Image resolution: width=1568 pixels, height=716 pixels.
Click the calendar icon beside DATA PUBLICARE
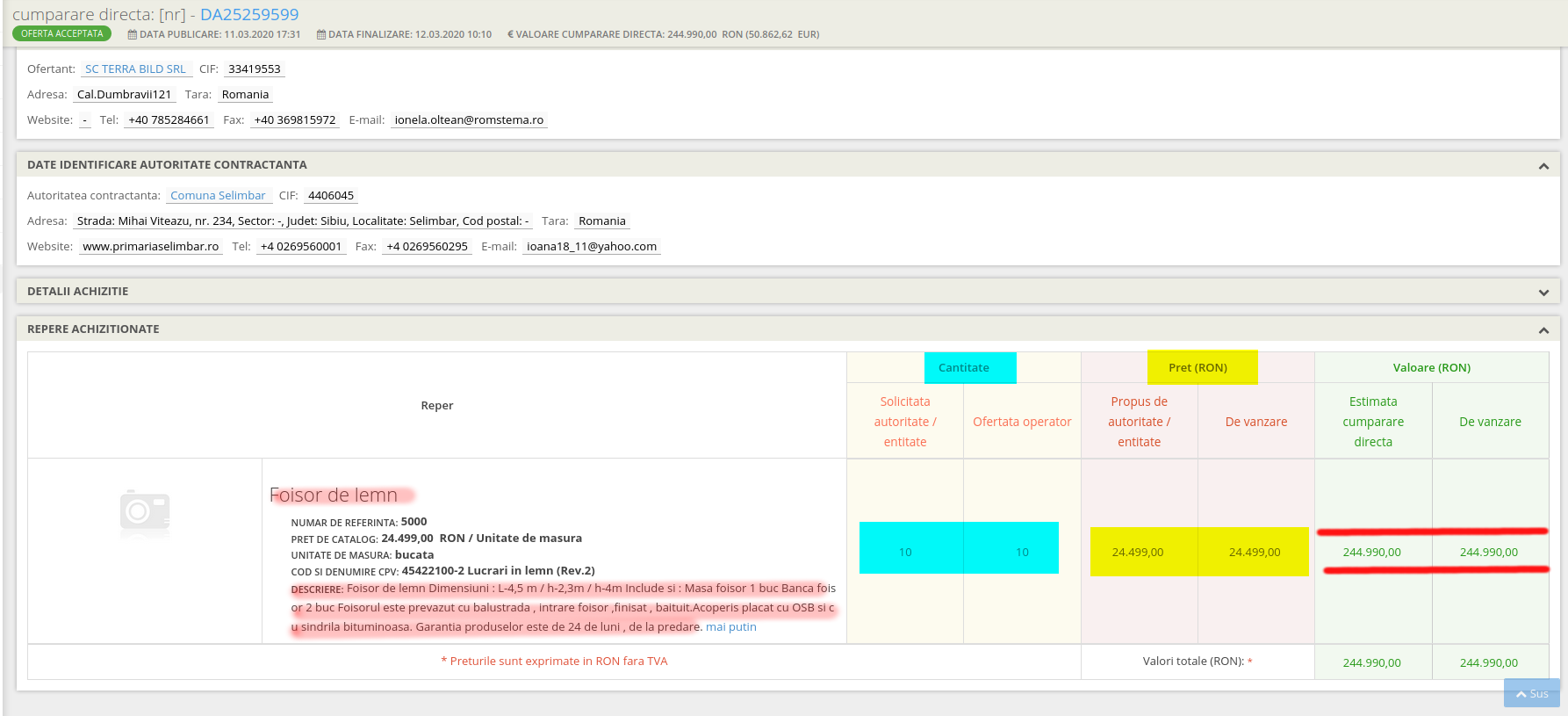pos(133,34)
